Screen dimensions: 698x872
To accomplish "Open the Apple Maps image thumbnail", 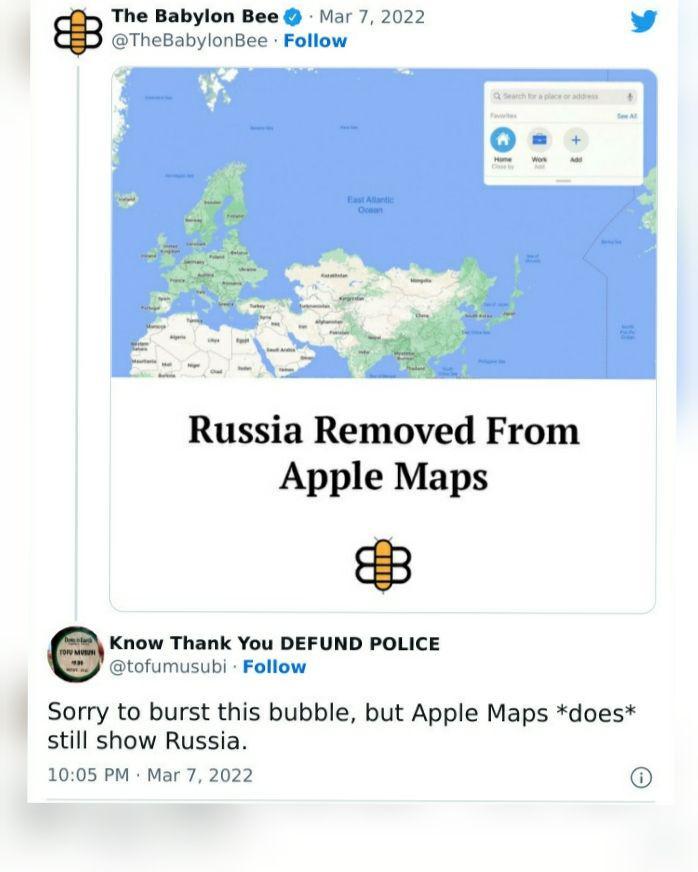I will 384,222.
